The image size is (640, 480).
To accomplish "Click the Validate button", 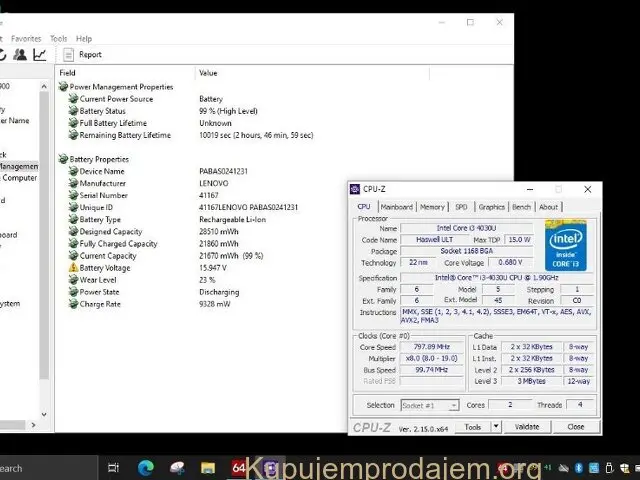I will tap(527, 426).
